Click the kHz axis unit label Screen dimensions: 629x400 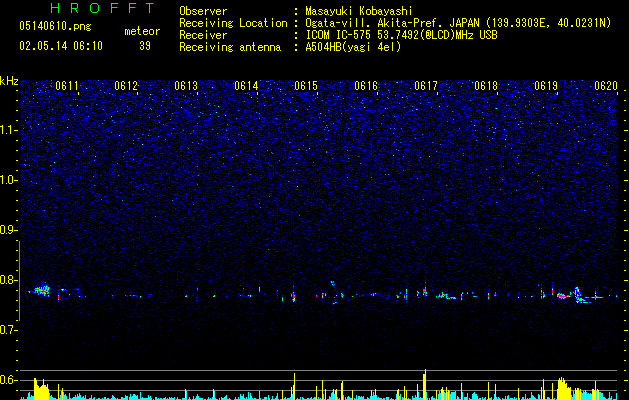coord(9,81)
